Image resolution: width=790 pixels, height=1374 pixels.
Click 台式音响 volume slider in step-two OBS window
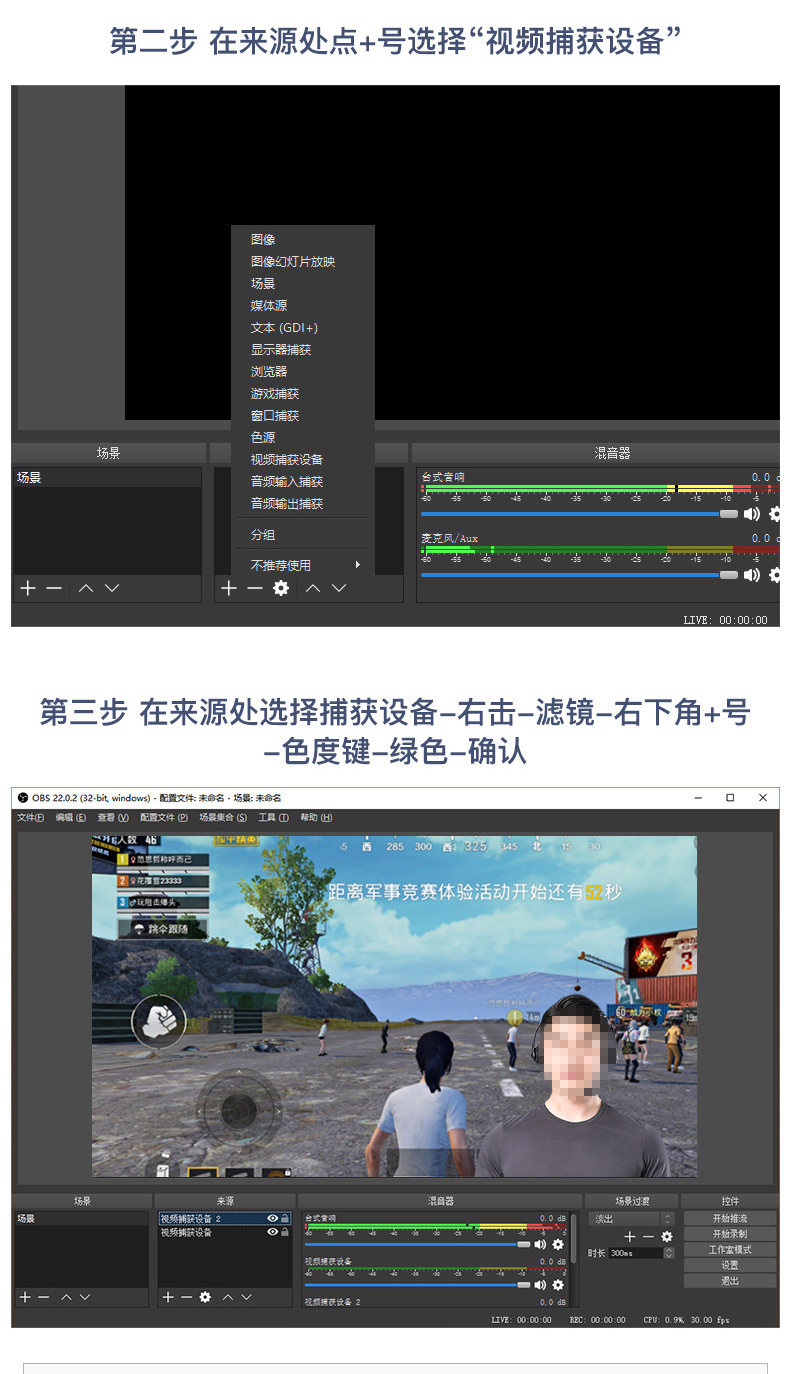pyautogui.click(x=579, y=514)
